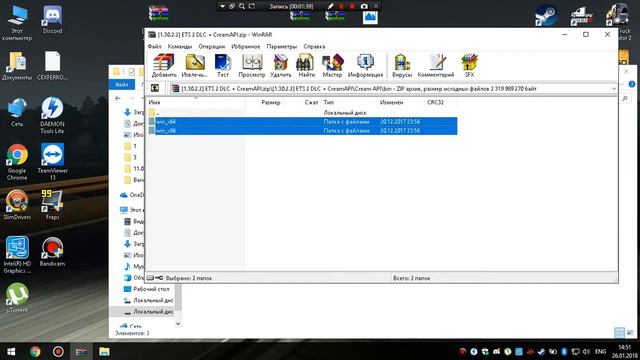640x360 pixels.
Task: Click the Bandicam desktop icon
Action: pos(52,251)
